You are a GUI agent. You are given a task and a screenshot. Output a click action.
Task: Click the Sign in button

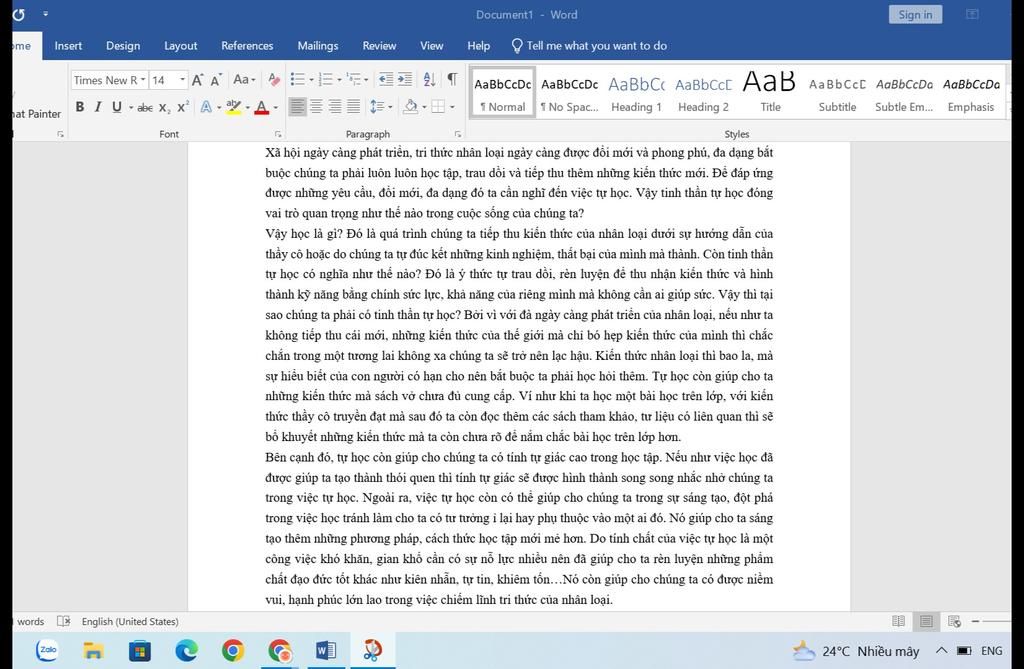pos(915,14)
